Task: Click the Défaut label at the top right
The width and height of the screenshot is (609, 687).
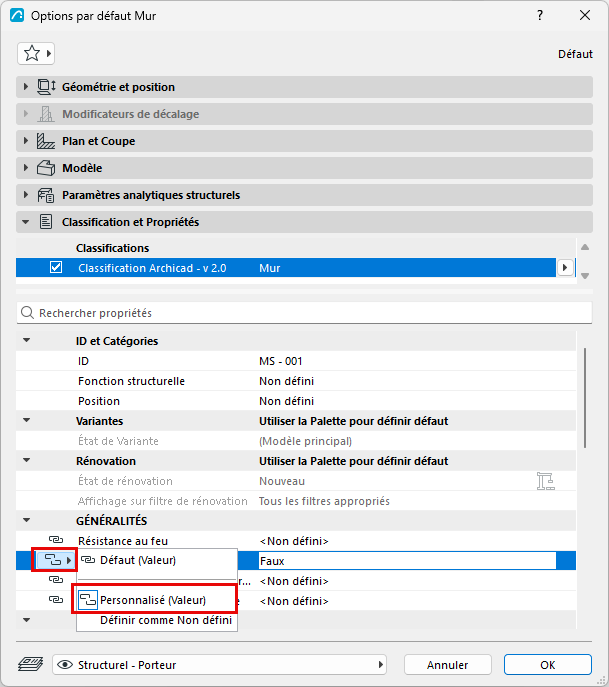Action: click(x=575, y=54)
